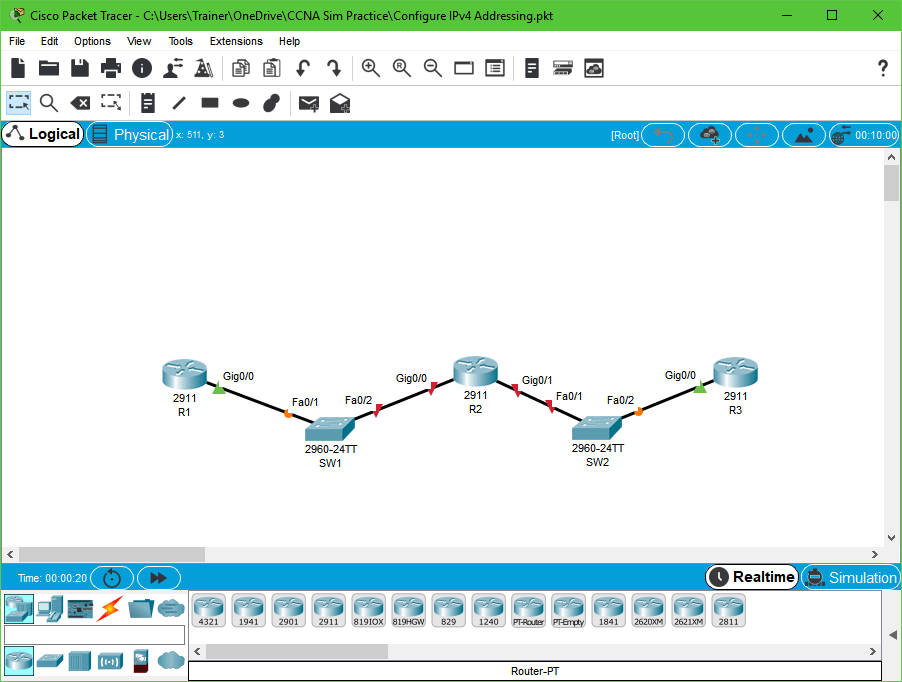Select switch SW2 in the topology
The width and height of the screenshot is (902, 682).
point(597,428)
